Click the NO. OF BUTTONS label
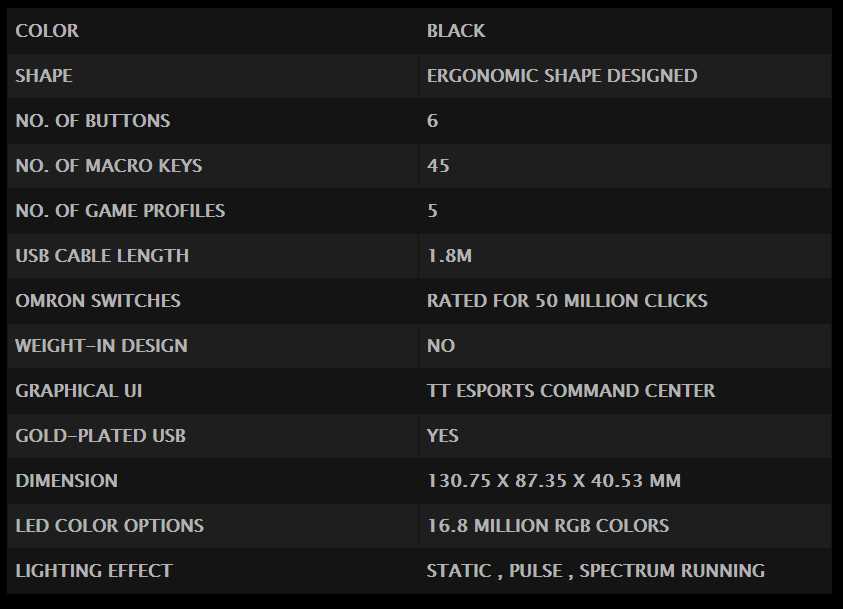This screenshot has height=609, width=843. click(93, 121)
